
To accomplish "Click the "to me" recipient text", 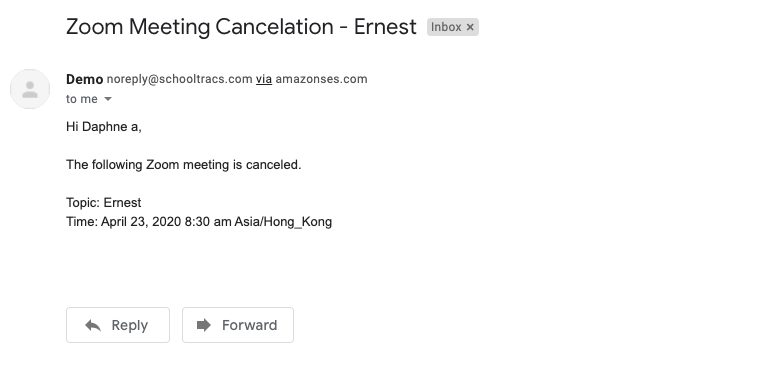I will 82,99.
